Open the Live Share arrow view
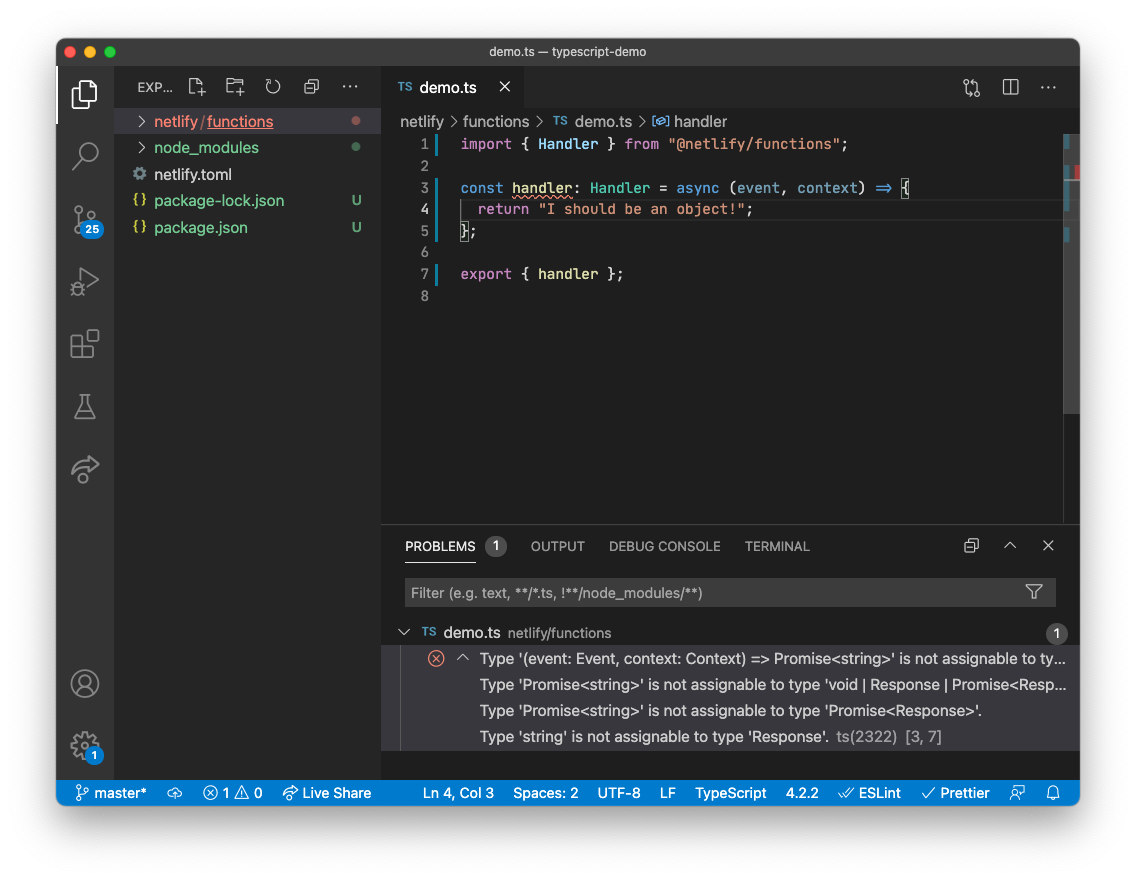This screenshot has width=1136, height=880. pyautogui.click(x=85, y=469)
